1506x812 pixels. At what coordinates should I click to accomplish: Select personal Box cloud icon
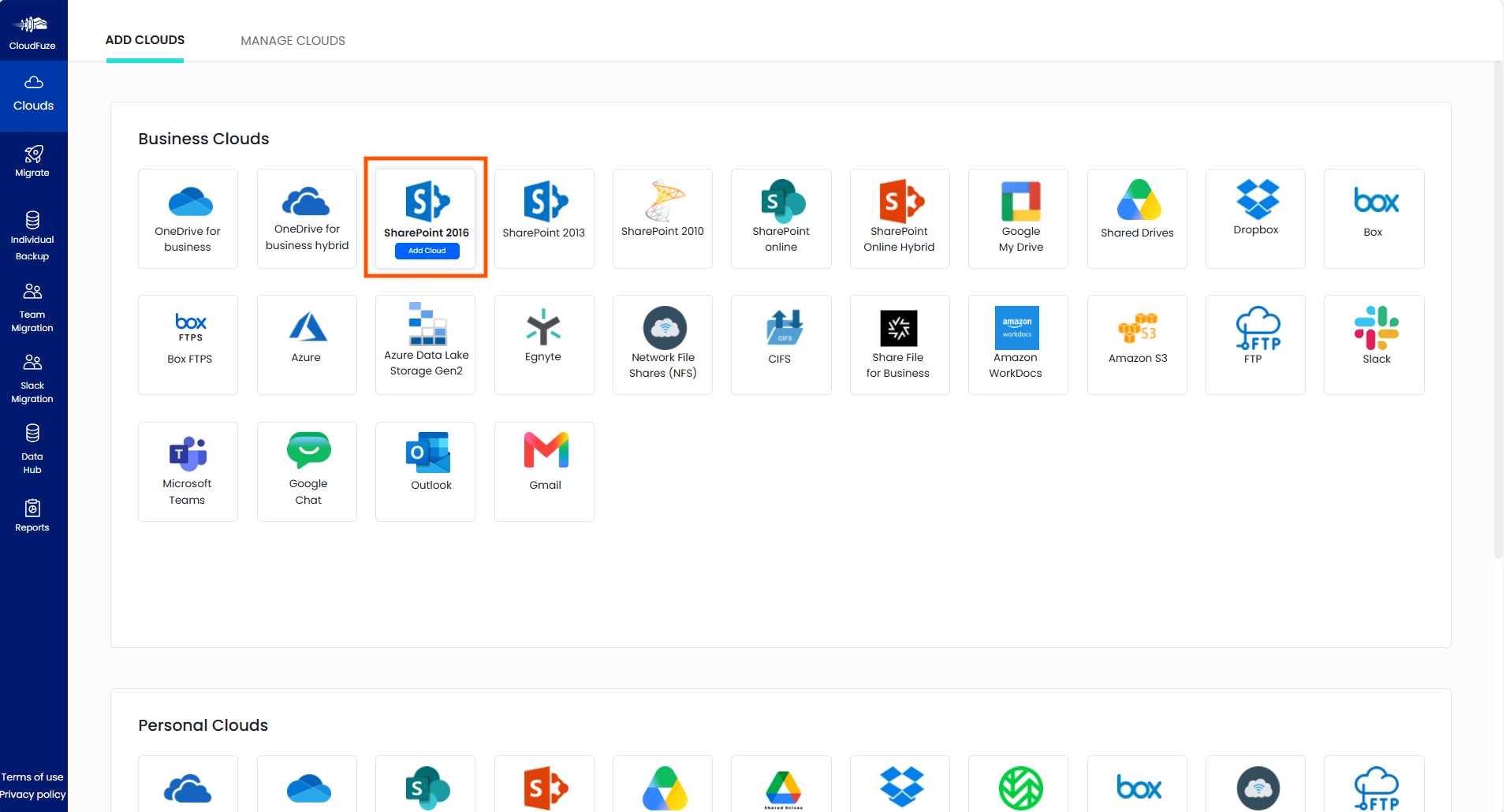pyautogui.click(x=1139, y=788)
